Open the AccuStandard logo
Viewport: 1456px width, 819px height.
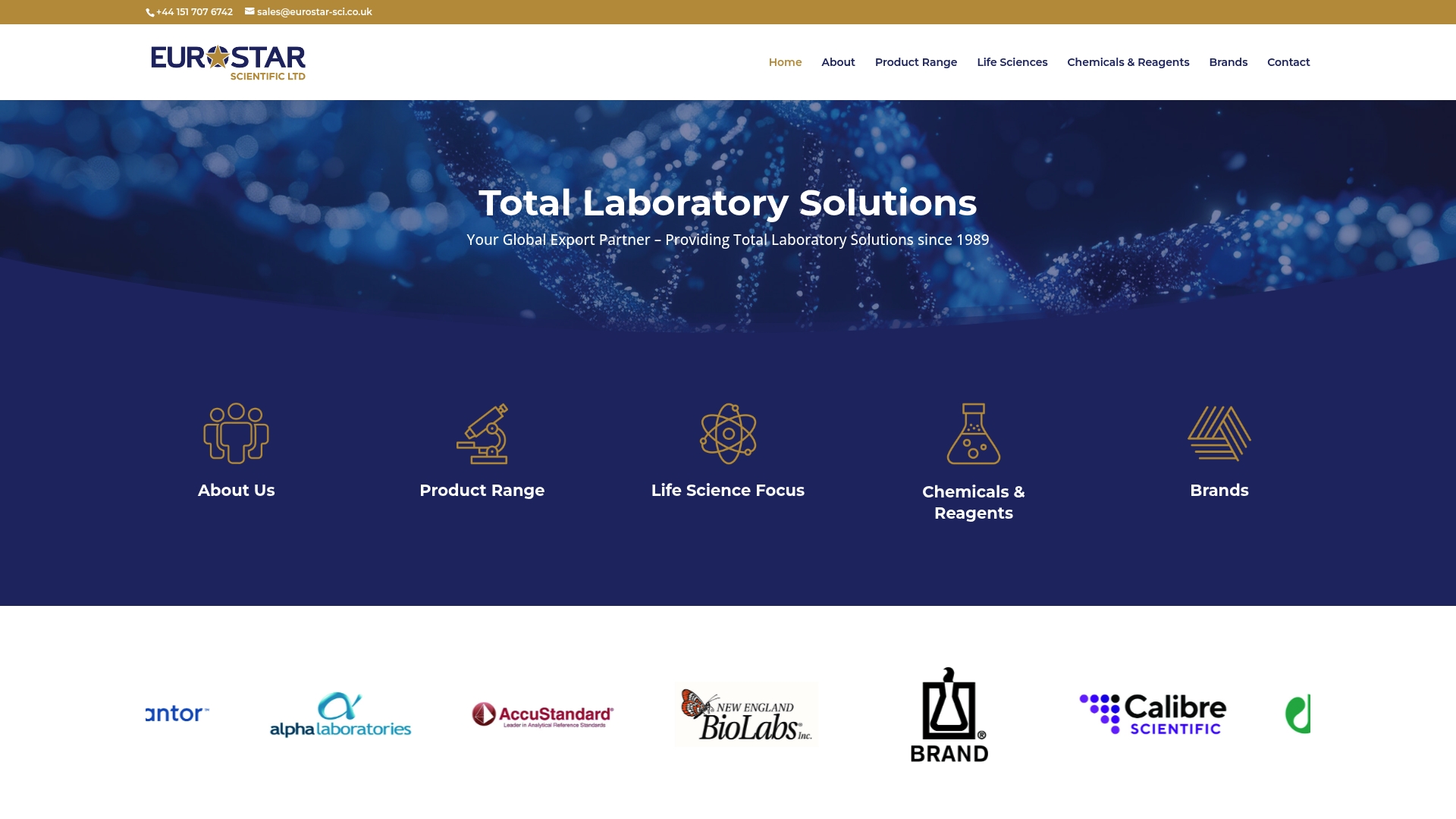pyautogui.click(x=543, y=714)
